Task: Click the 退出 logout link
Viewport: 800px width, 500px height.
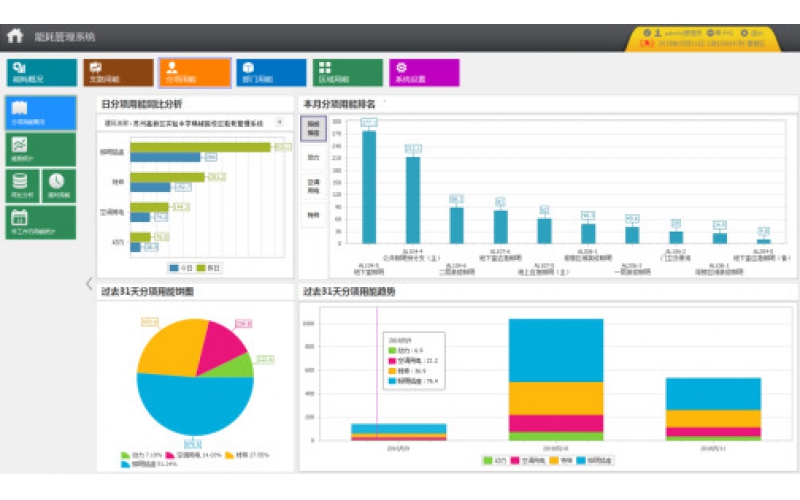Action: point(757,33)
